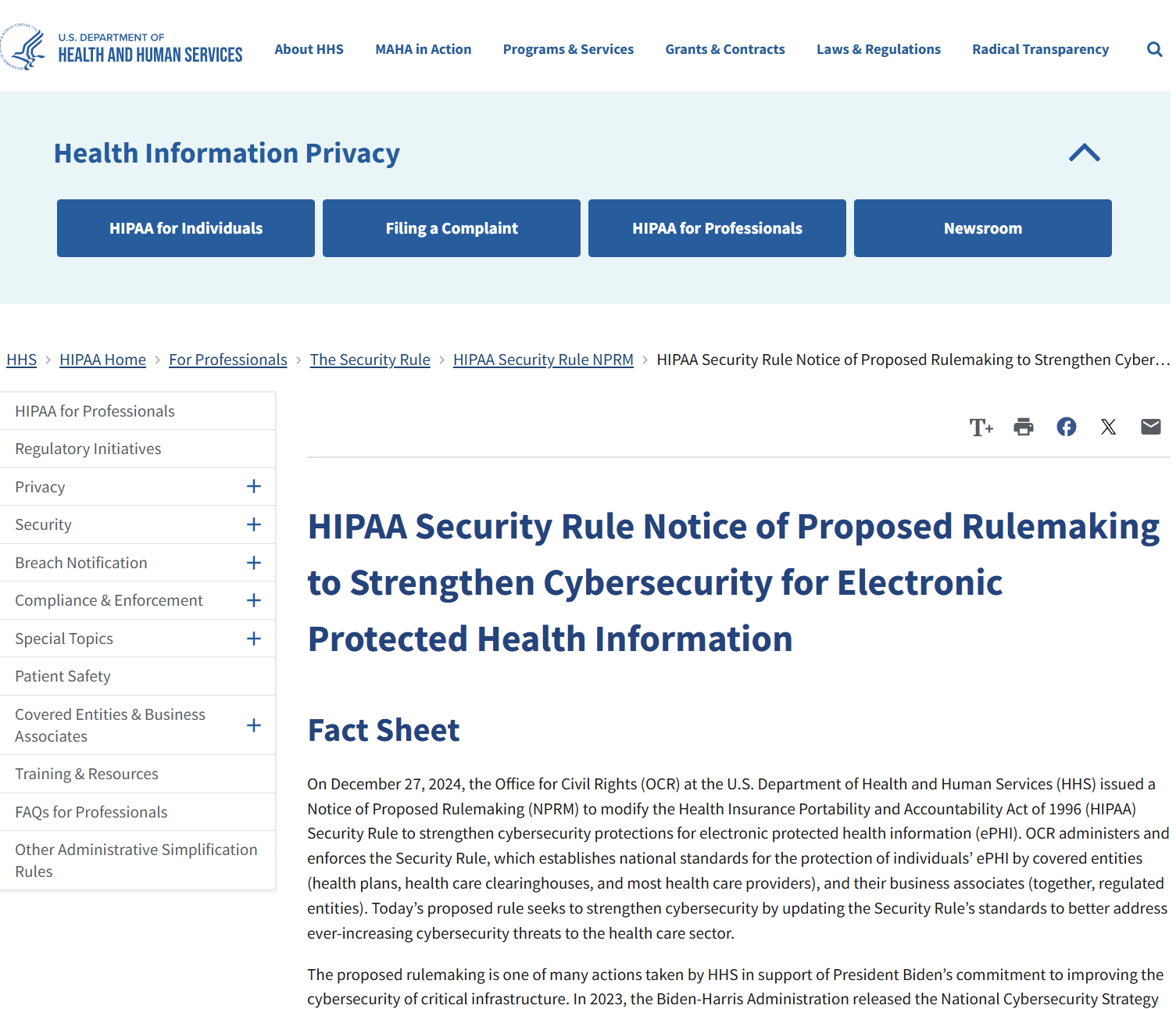The image size is (1176, 1009).
Task: Open MAHA in Action menu
Action: 424,49
